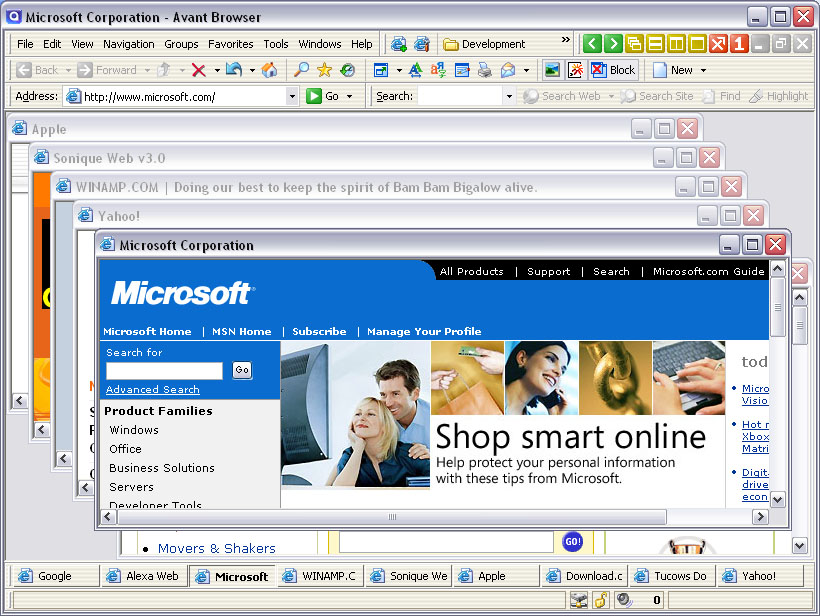Click the red Stop X icon
The image size is (820, 616).
(199, 70)
